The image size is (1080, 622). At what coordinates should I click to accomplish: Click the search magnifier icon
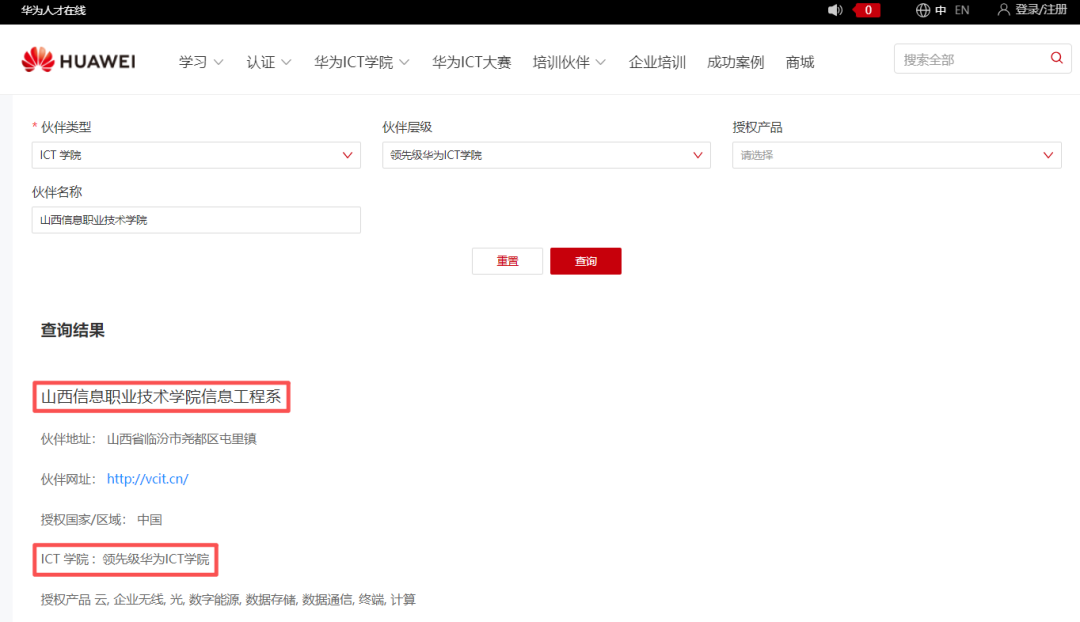[1056, 58]
